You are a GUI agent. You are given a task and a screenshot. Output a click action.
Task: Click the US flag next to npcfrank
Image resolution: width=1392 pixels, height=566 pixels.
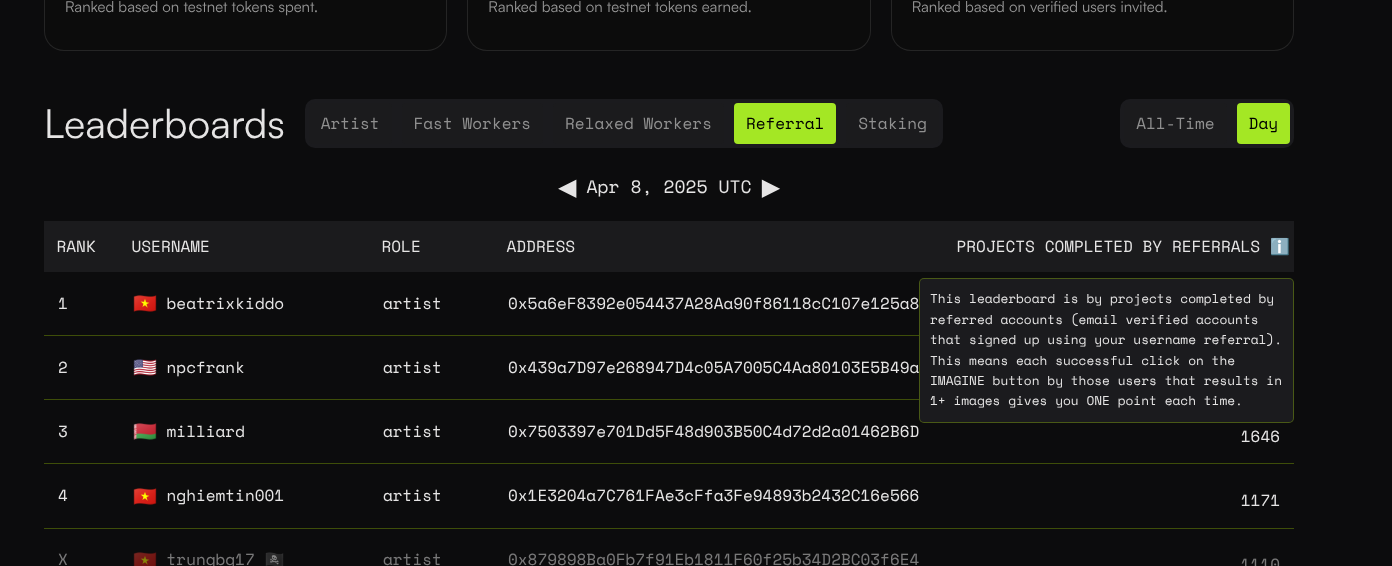pos(145,368)
